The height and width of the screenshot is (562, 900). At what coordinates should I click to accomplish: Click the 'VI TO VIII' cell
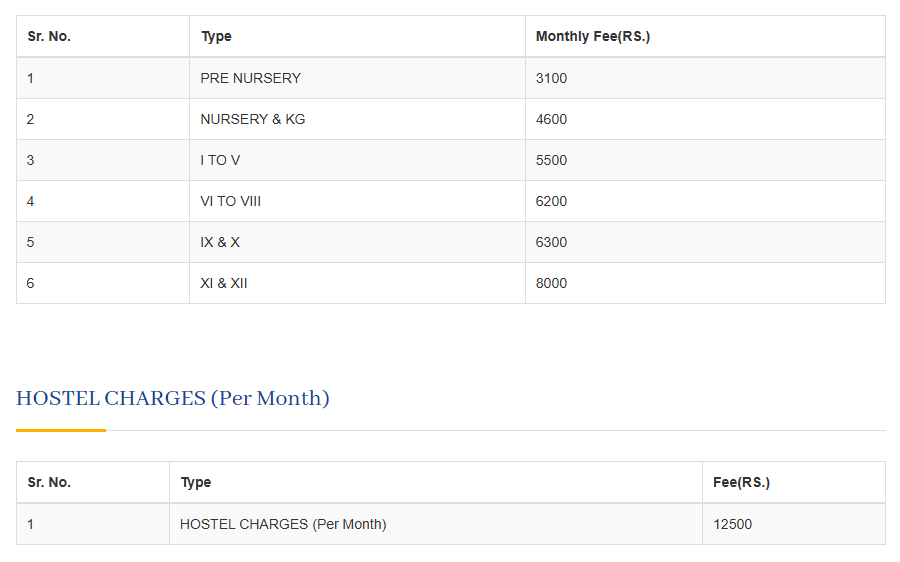click(230, 201)
